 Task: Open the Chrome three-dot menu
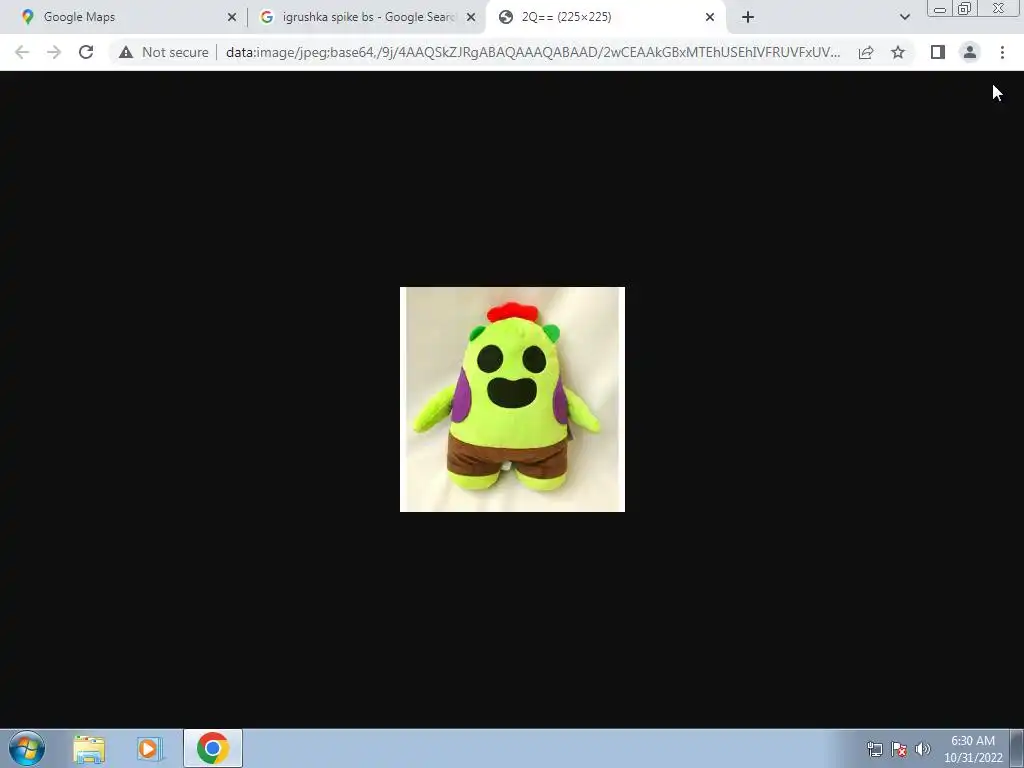coord(1002,52)
